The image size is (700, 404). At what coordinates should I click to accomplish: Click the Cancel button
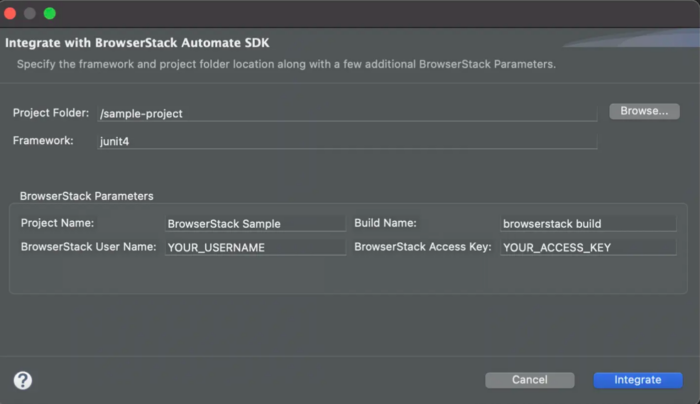529,380
